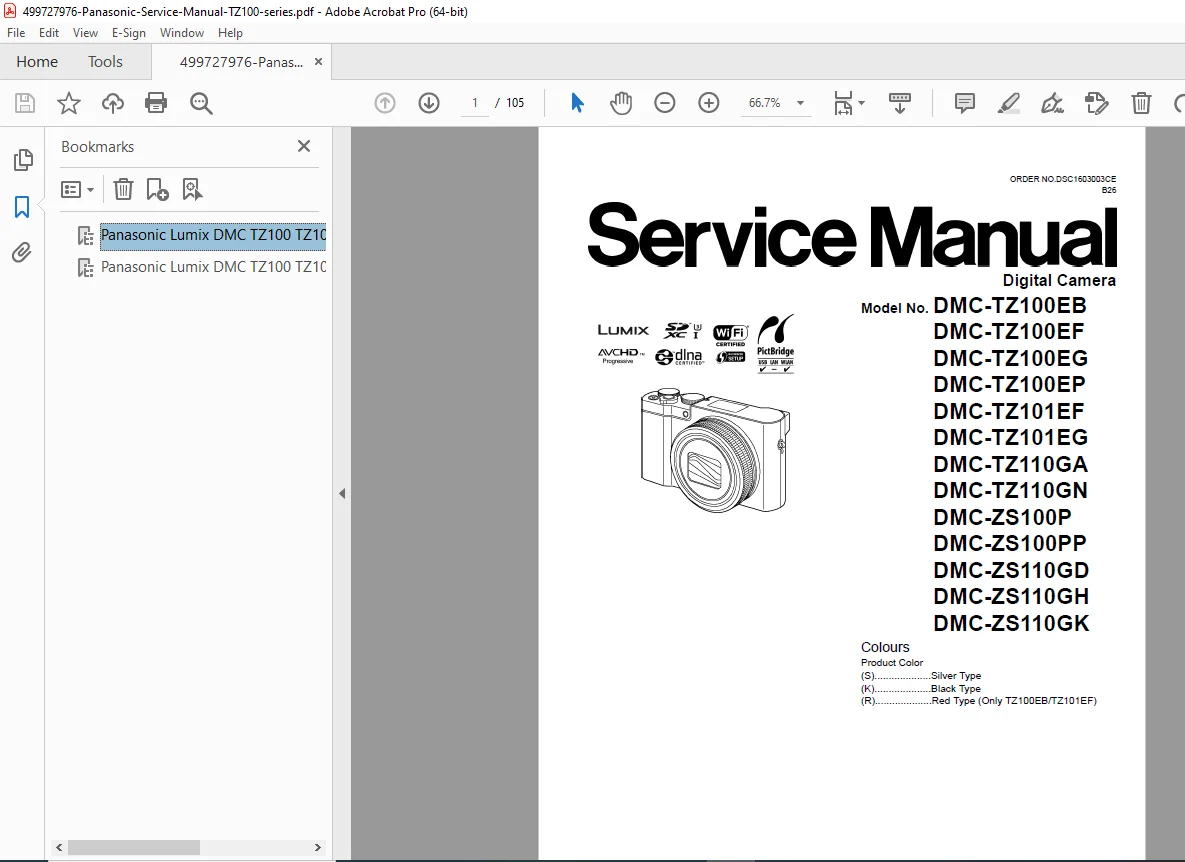Open the E-Sign menu
This screenshot has width=1185, height=862.
(128, 32)
